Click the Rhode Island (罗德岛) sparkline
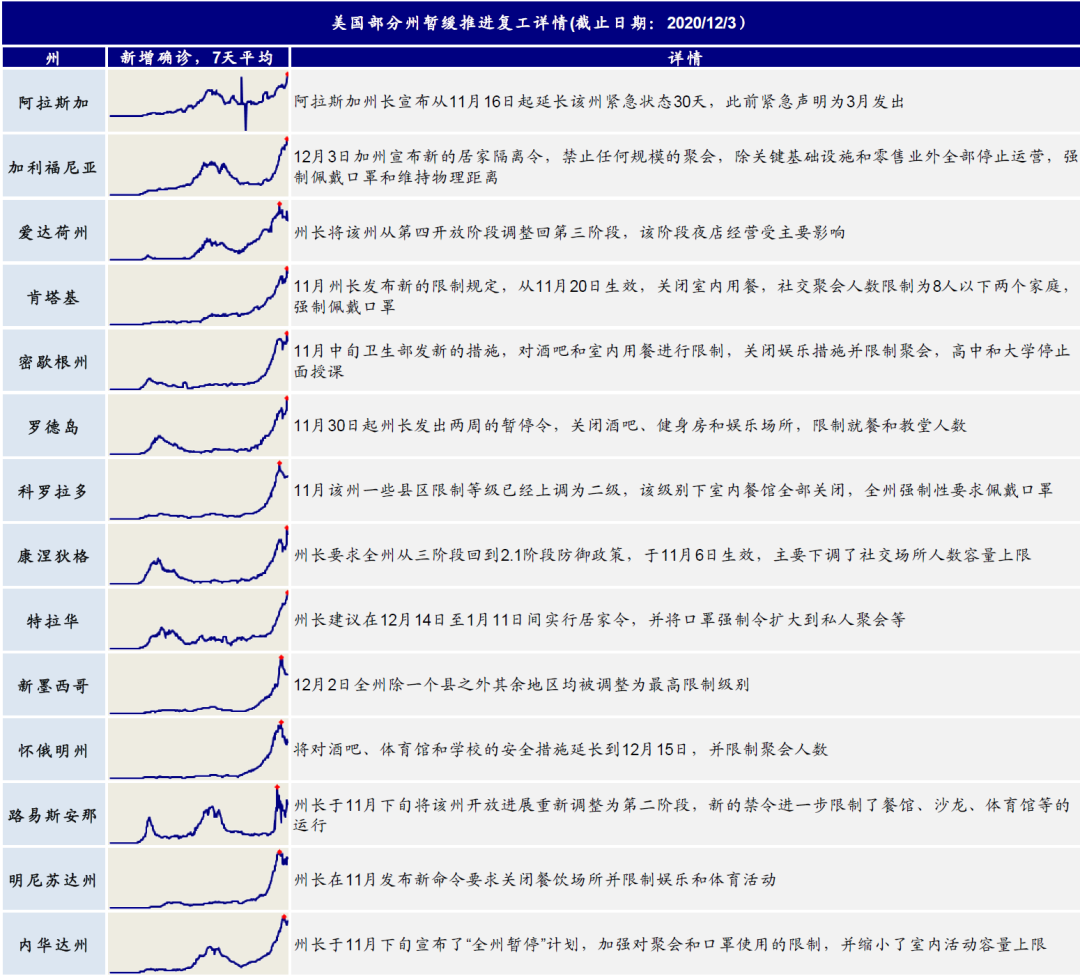1080x976 pixels. [x=198, y=426]
